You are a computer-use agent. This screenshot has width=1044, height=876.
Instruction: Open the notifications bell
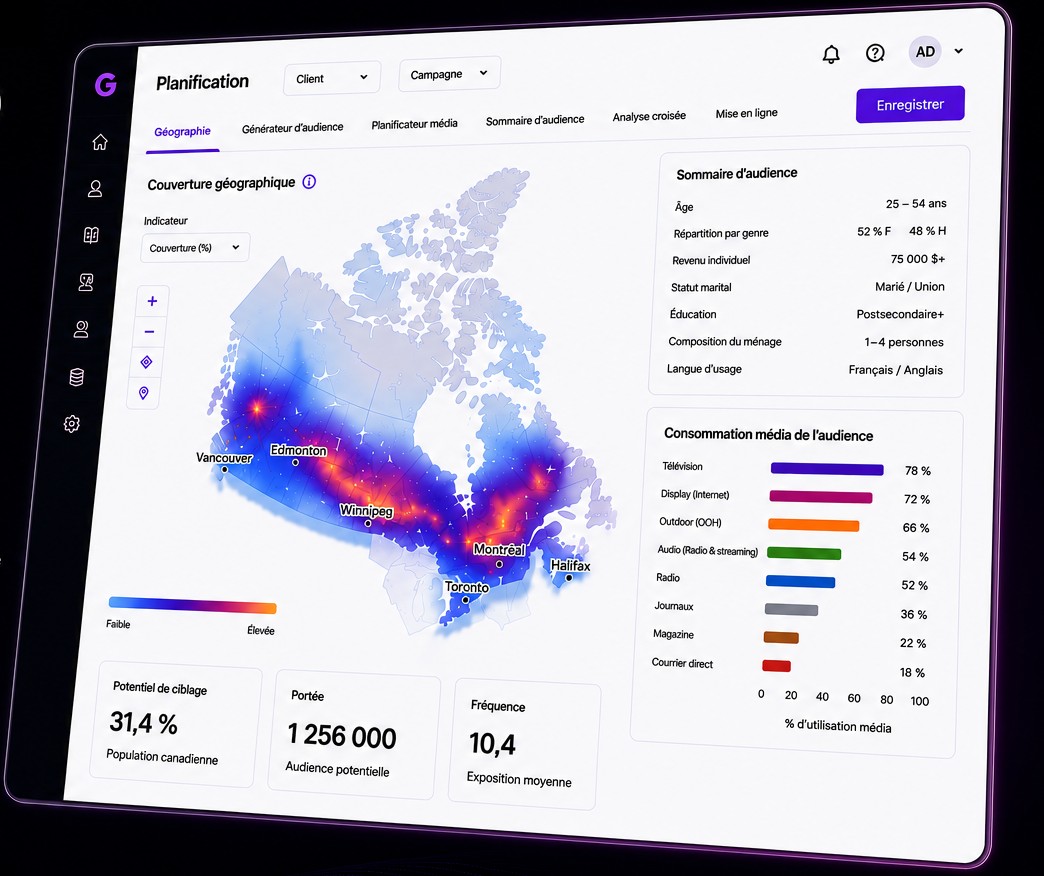(831, 54)
